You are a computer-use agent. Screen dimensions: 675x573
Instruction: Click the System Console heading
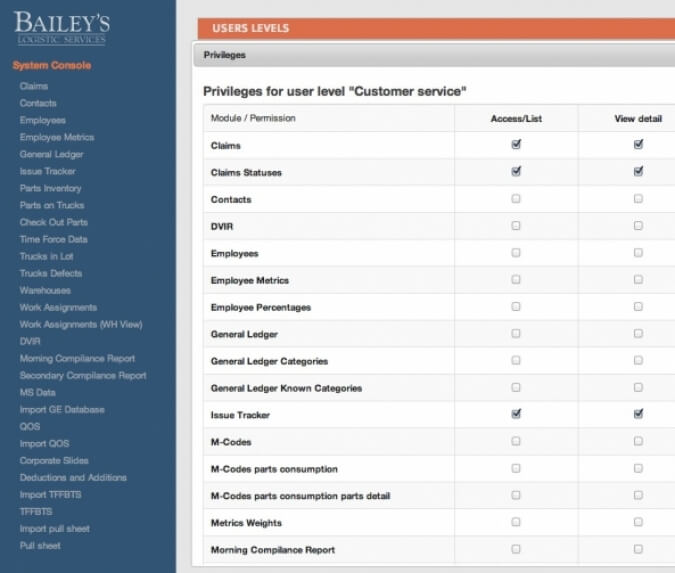coord(52,65)
